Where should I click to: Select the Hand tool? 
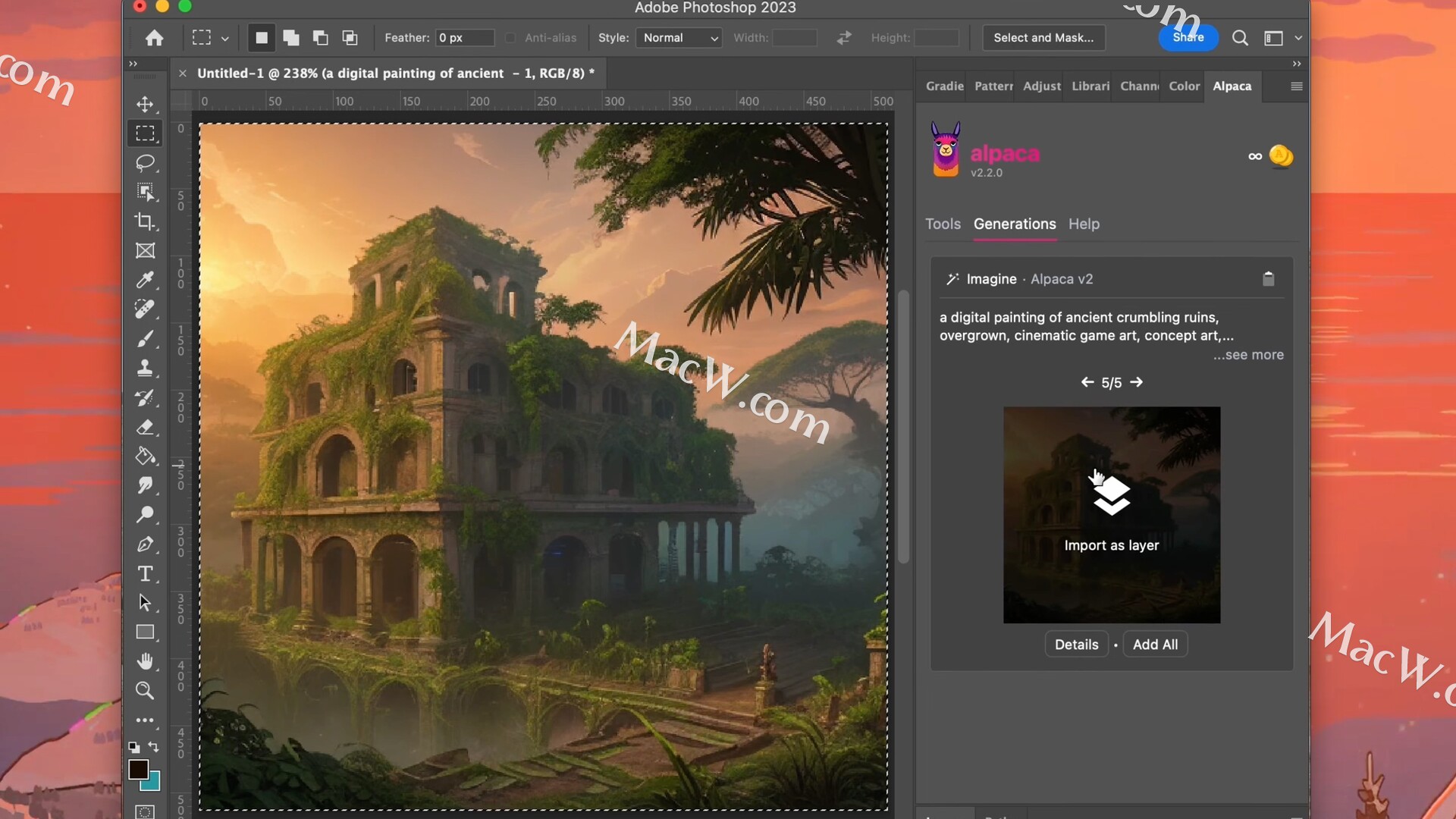point(145,661)
